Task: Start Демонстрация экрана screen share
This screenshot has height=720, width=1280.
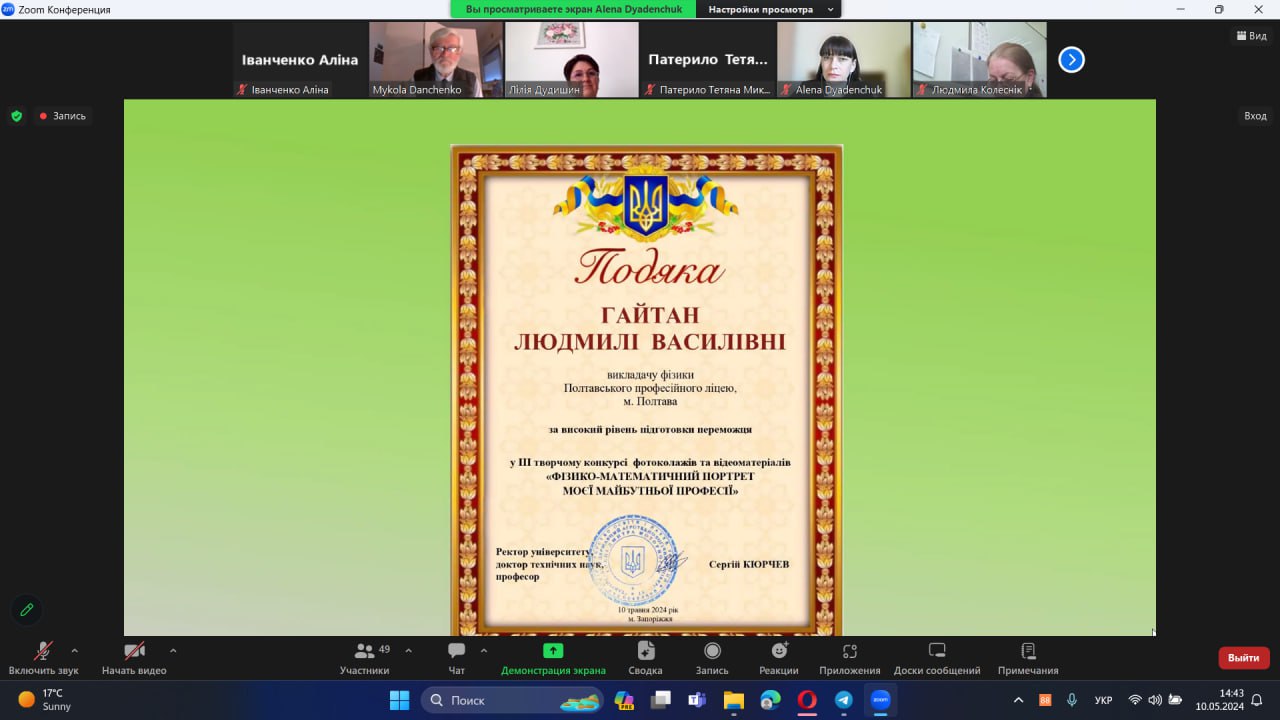Action: (553, 657)
